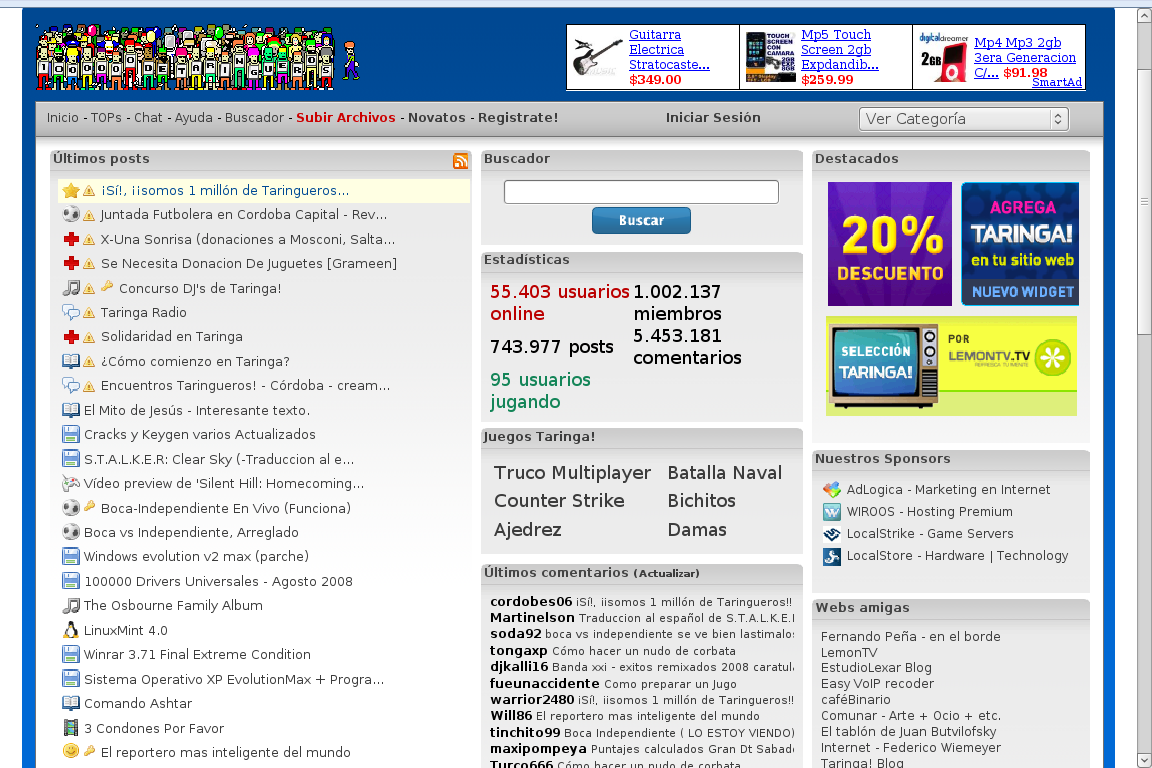
Task: Open the Buscador navigation link
Action: (254, 118)
